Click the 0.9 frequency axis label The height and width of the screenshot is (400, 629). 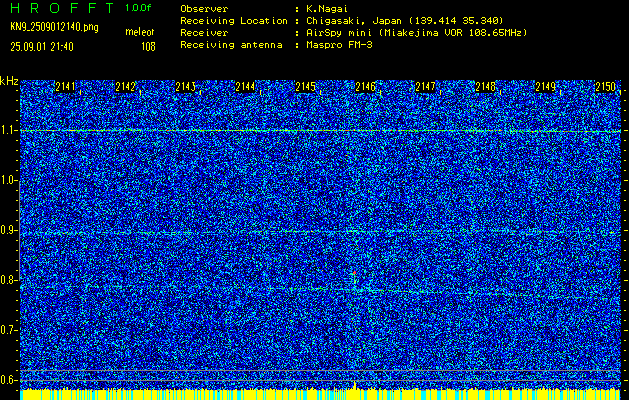pos(8,230)
